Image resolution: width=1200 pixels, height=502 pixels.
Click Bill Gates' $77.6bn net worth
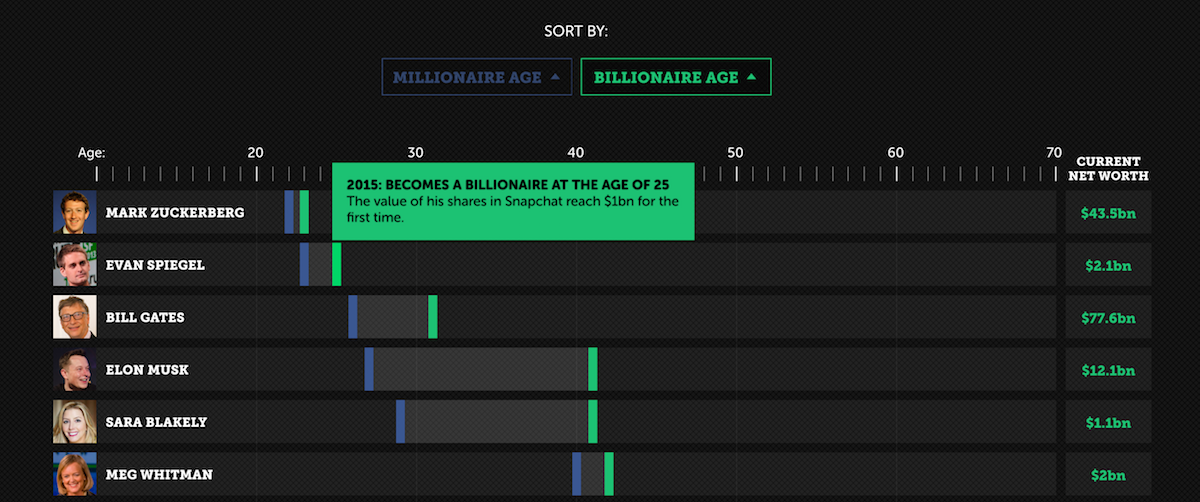[x=1108, y=318]
